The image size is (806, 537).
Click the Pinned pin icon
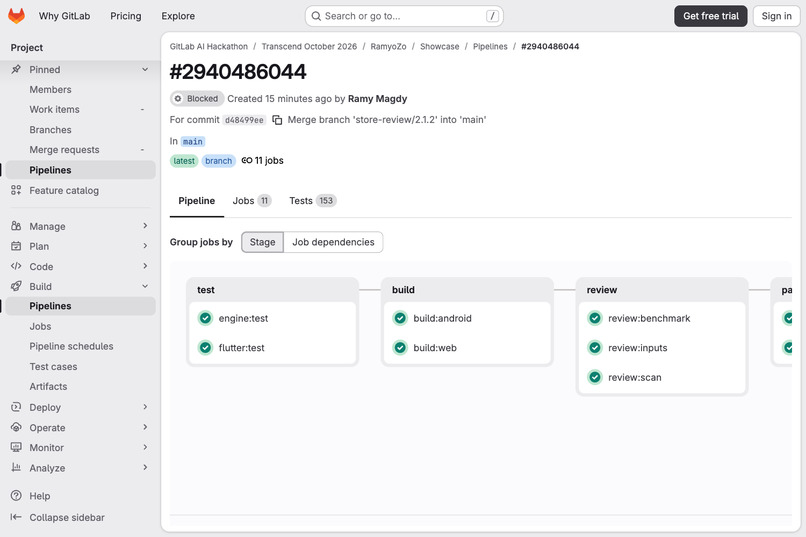click(16, 69)
